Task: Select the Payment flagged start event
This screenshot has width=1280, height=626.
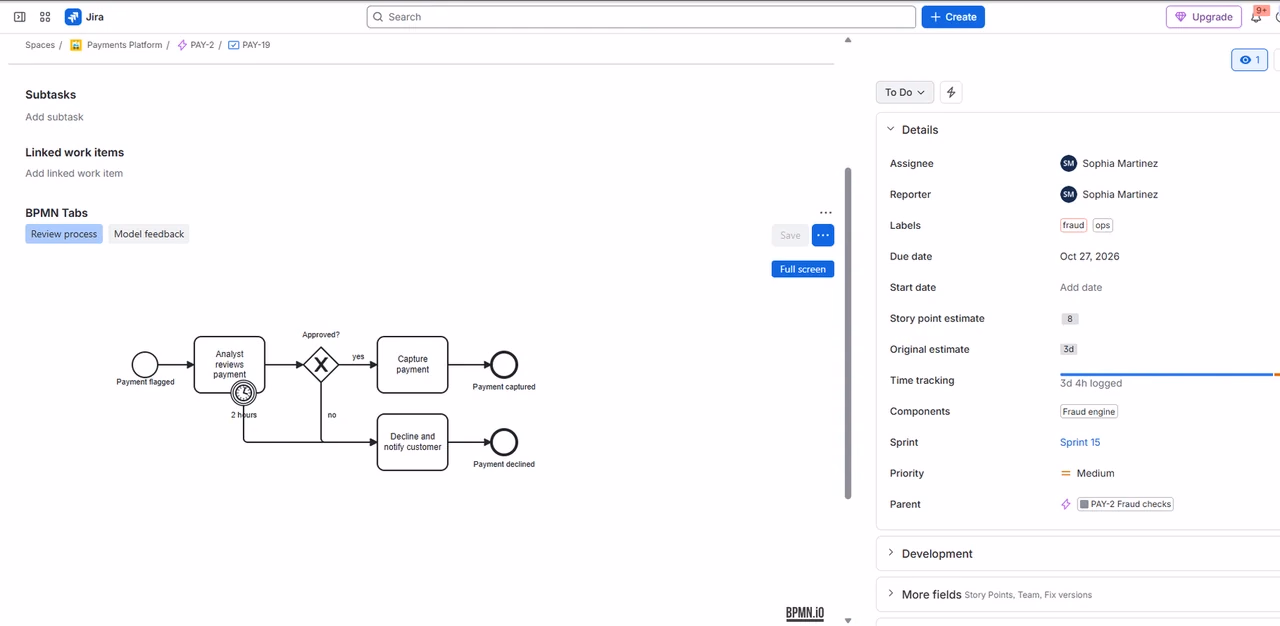Action: point(145,364)
